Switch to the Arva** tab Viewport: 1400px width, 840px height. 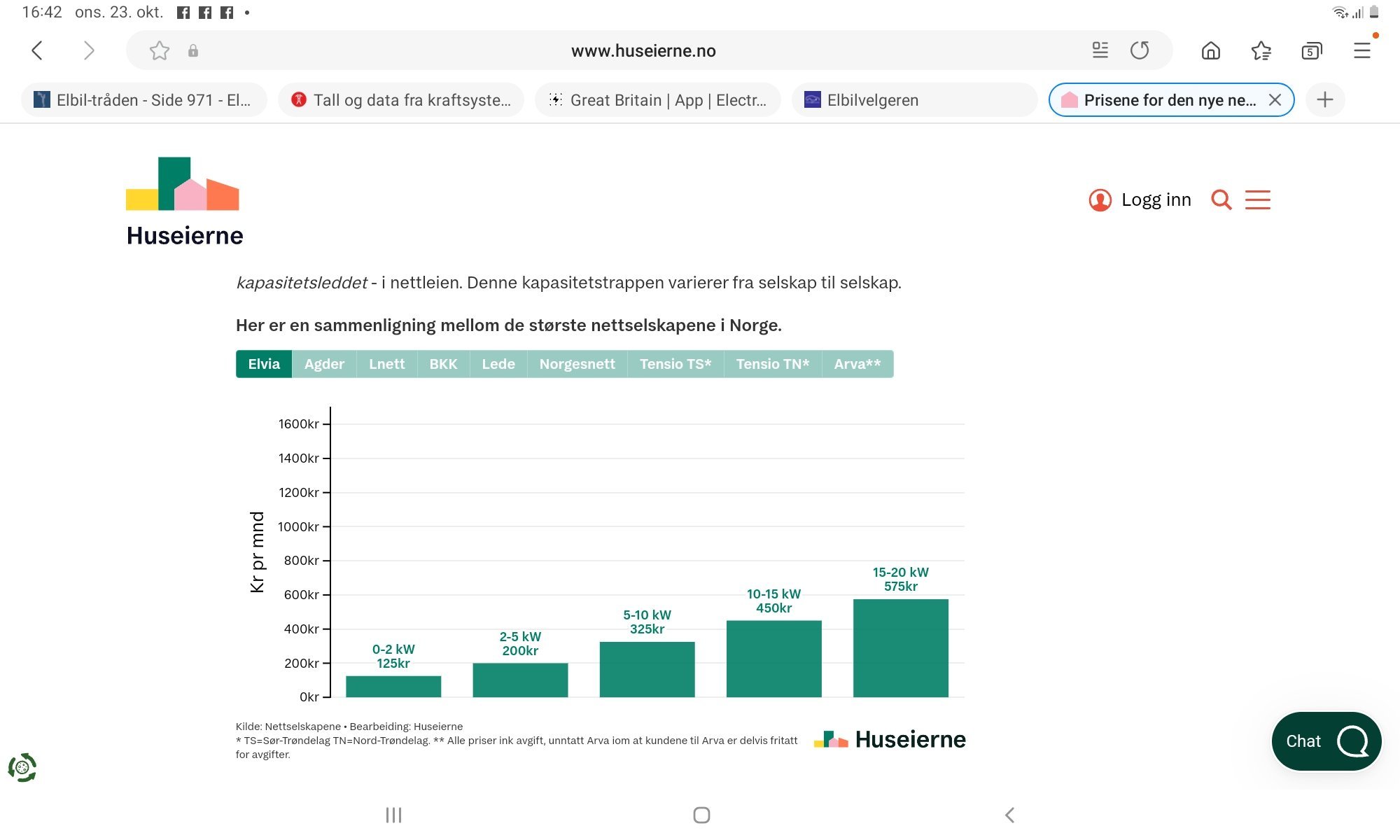(857, 364)
